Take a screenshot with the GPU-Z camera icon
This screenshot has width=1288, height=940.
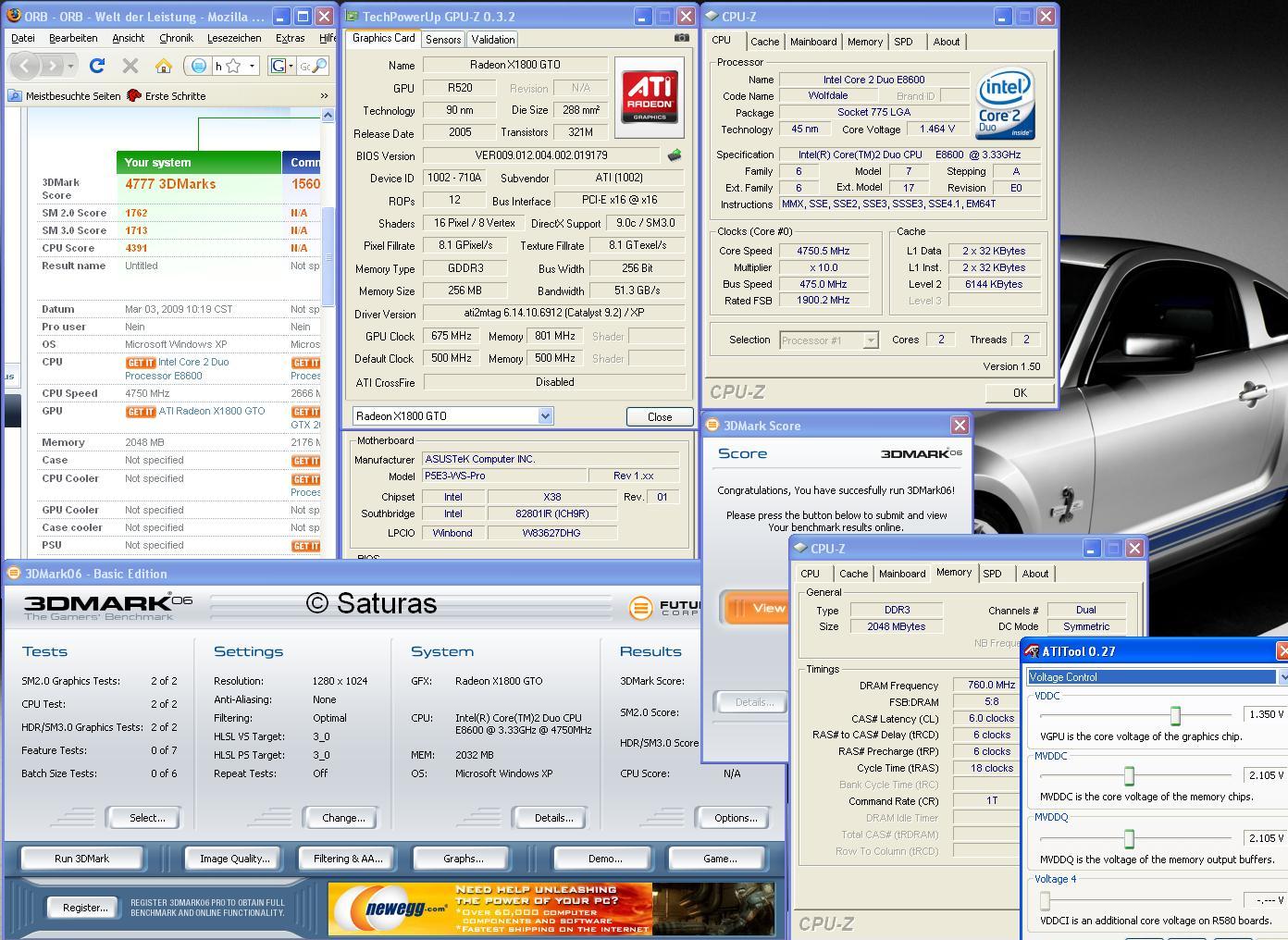pyautogui.click(x=681, y=38)
